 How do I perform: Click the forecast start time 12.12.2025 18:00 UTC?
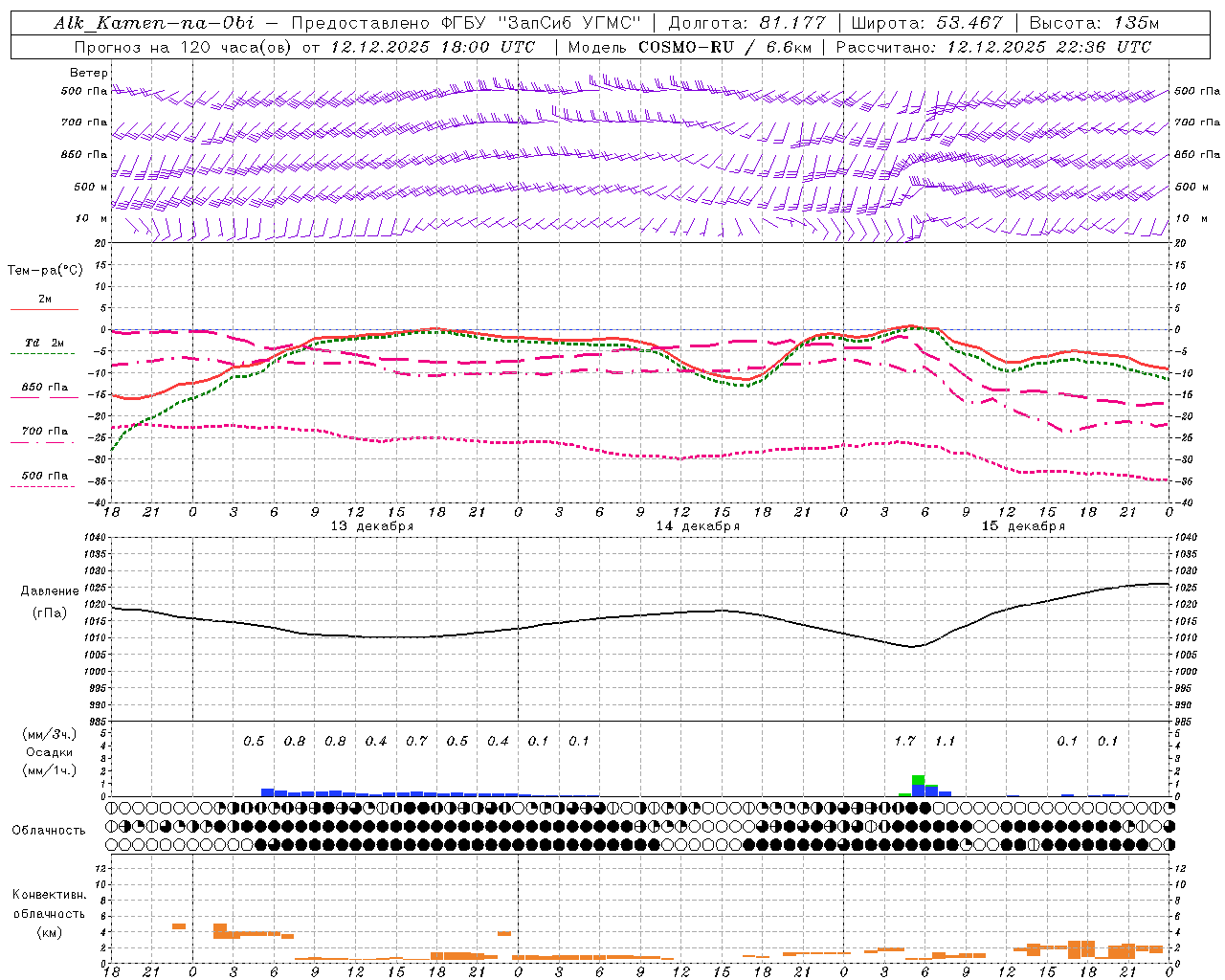click(433, 47)
